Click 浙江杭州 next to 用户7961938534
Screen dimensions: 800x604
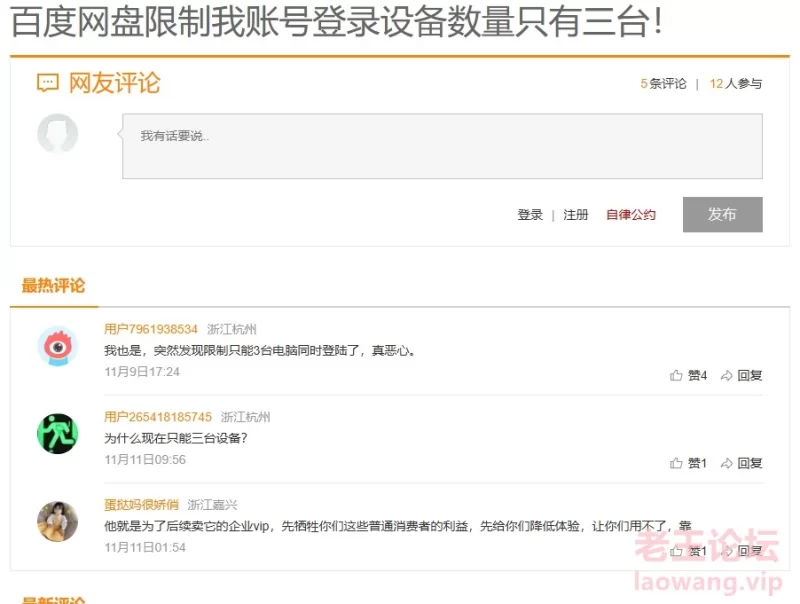coord(232,329)
